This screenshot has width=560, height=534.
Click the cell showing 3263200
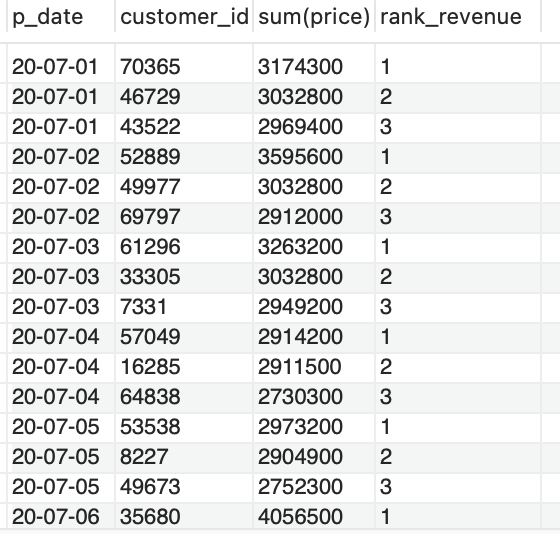coord(314,247)
